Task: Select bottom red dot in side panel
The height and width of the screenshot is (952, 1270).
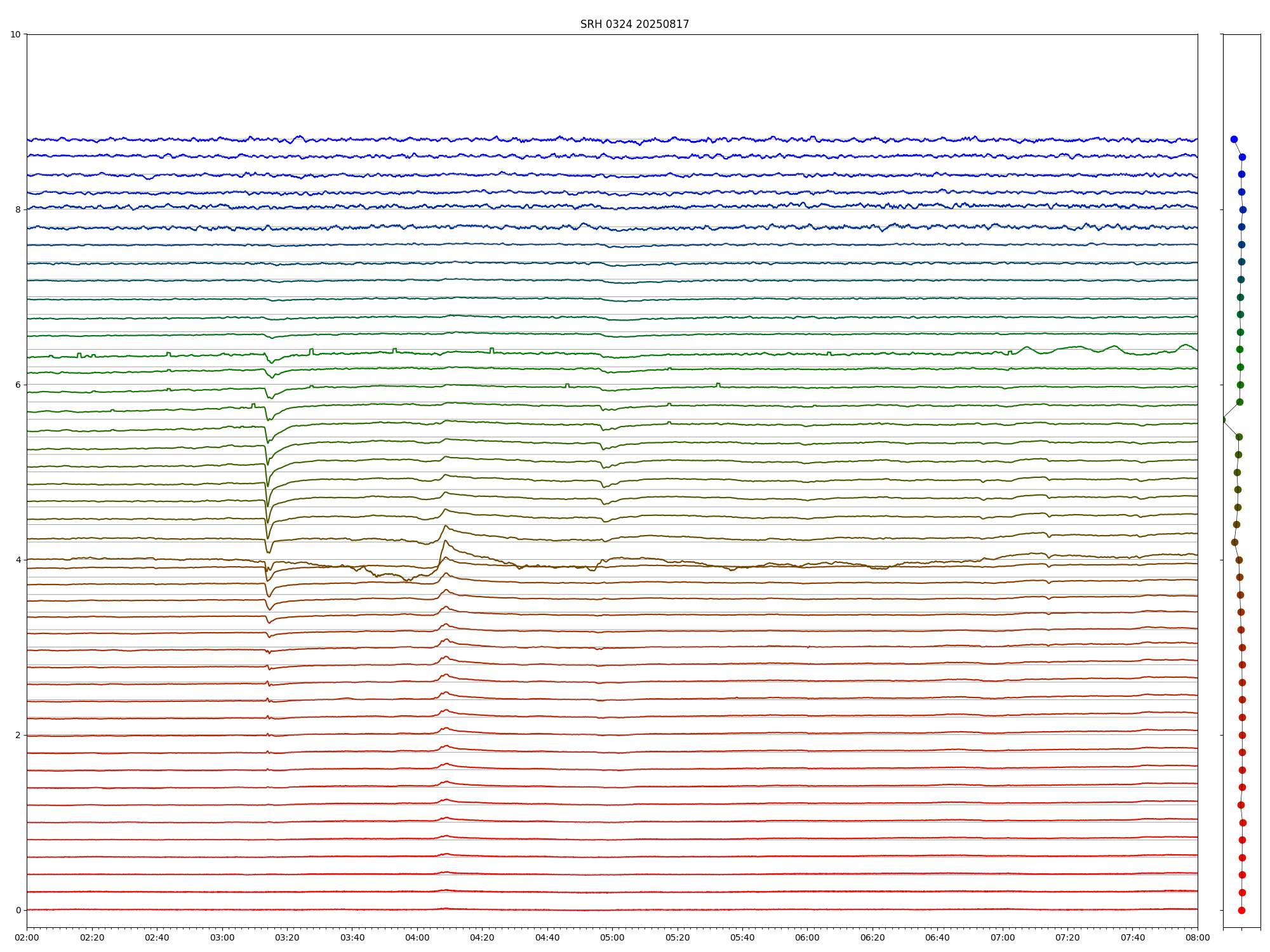Action: [1241, 910]
